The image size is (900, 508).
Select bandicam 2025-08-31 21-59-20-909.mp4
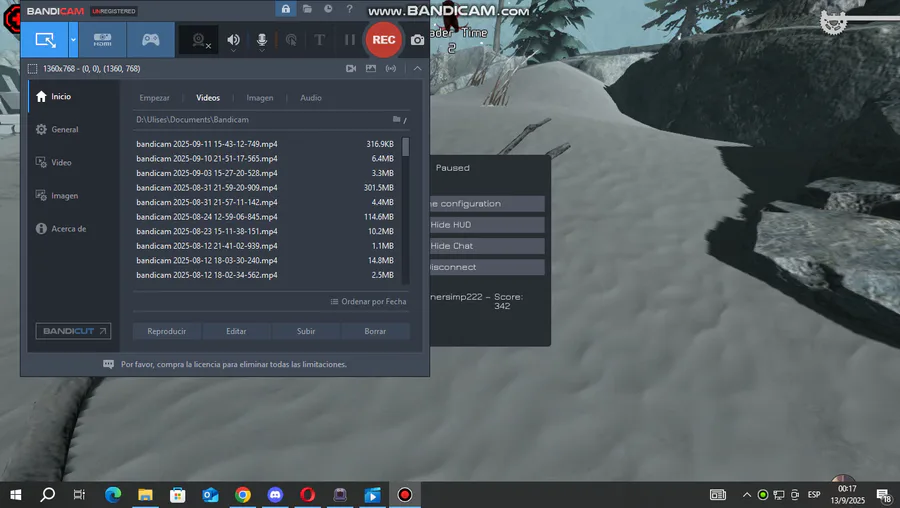coord(265,188)
